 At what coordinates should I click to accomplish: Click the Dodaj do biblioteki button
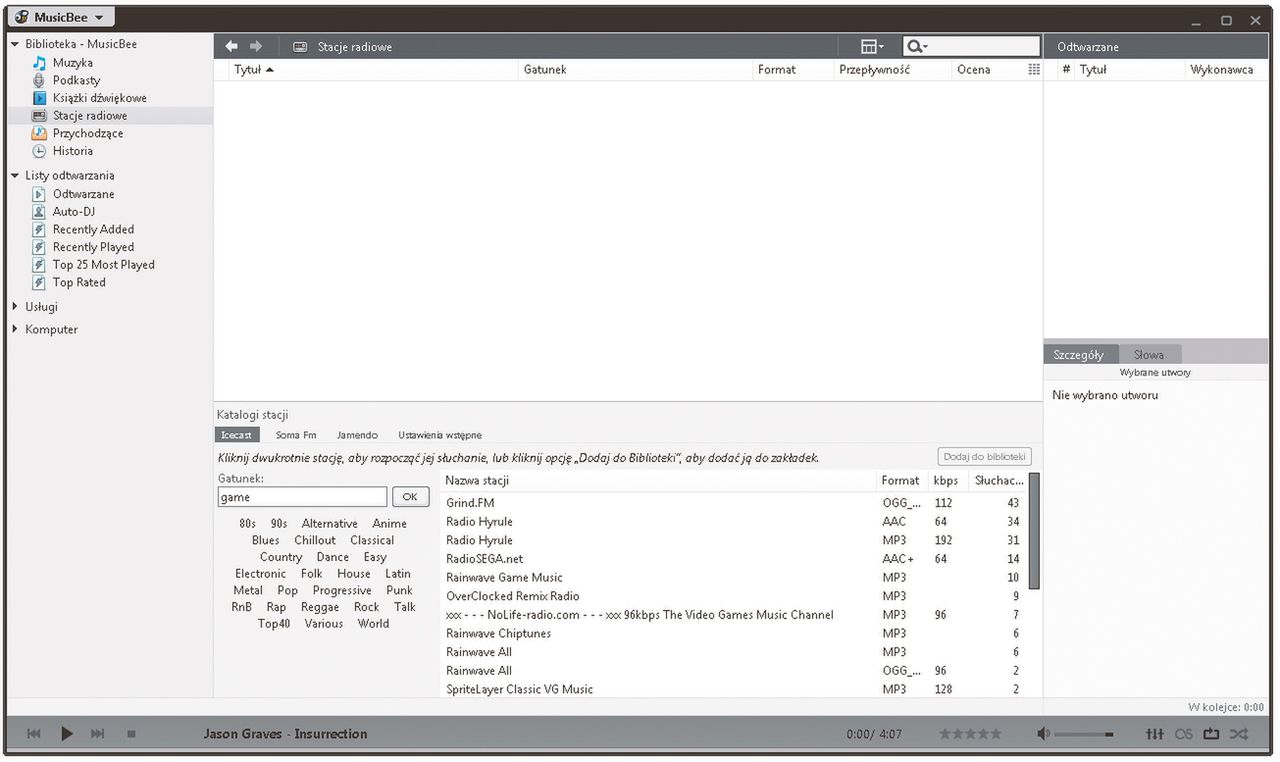pyautogui.click(x=985, y=457)
